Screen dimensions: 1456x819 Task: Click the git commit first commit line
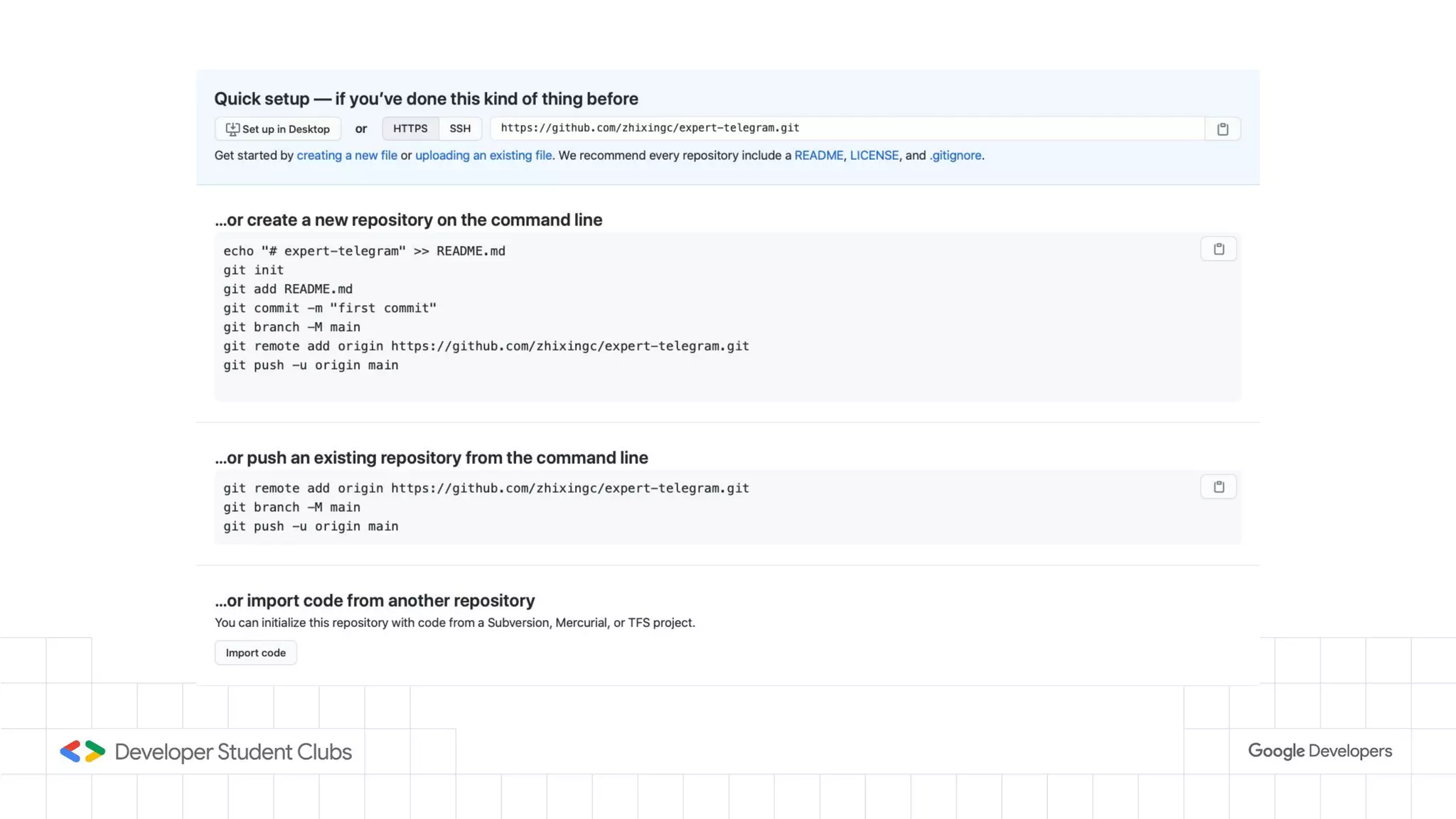pyautogui.click(x=329, y=308)
